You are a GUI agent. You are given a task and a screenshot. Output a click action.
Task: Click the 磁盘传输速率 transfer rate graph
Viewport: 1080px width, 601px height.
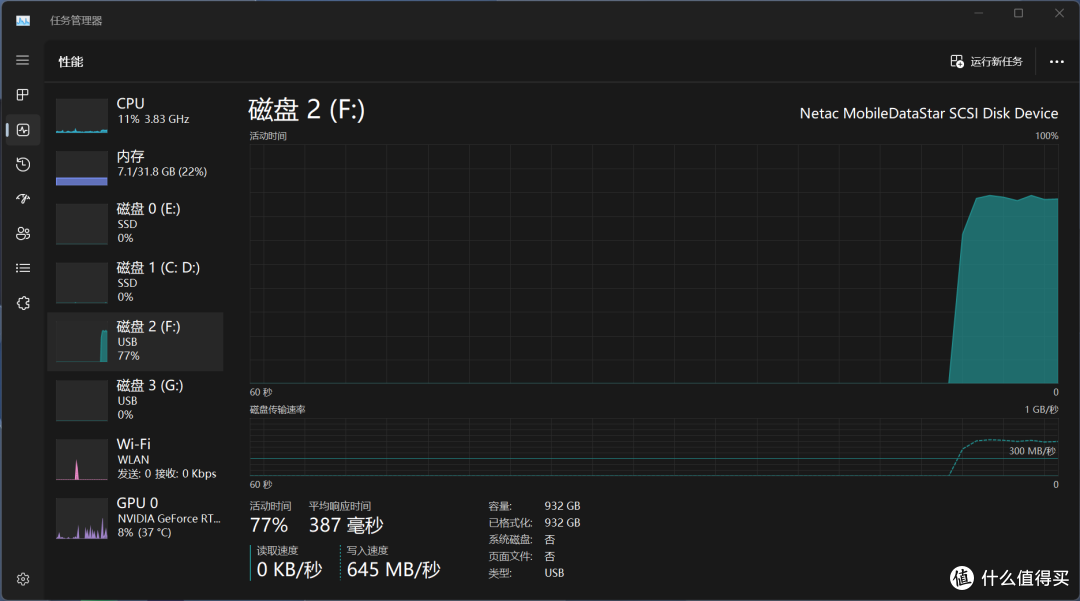tap(654, 447)
